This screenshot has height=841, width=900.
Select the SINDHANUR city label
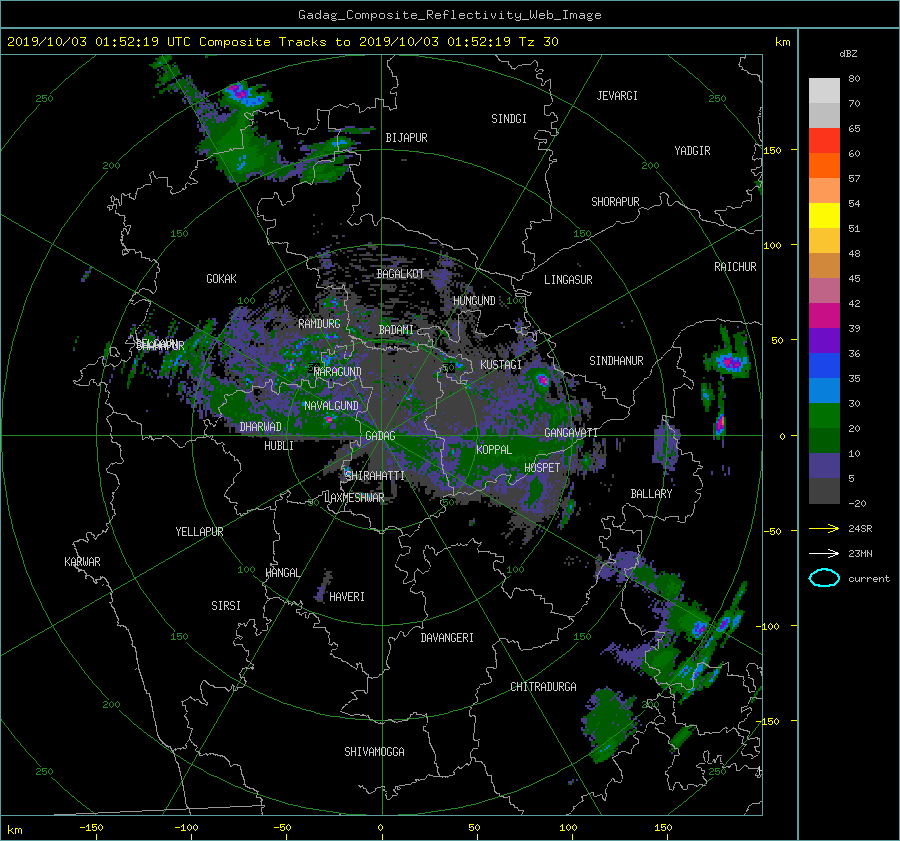click(616, 361)
